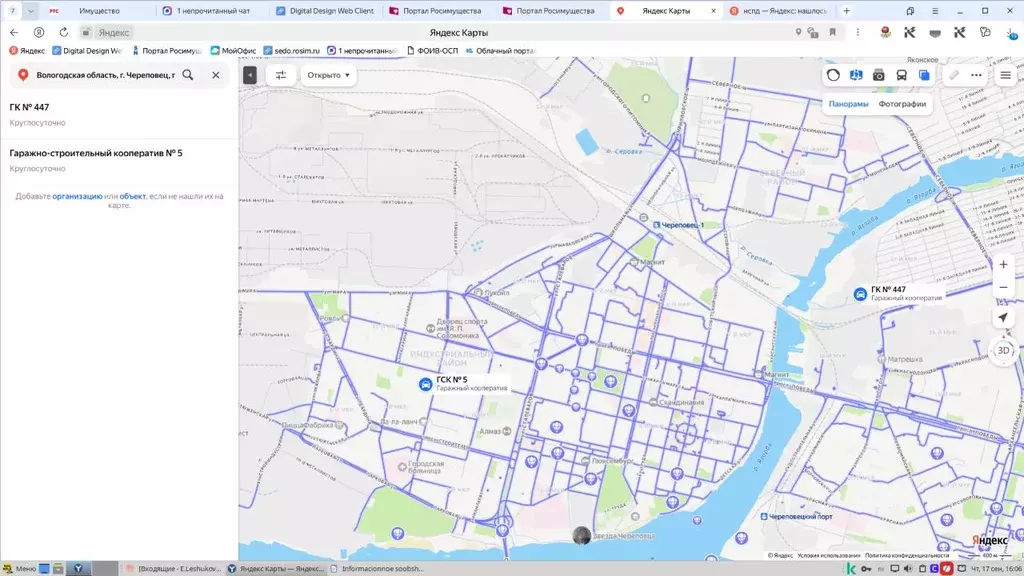Show public transport with the bus icon
1024x576 pixels.
click(901, 75)
